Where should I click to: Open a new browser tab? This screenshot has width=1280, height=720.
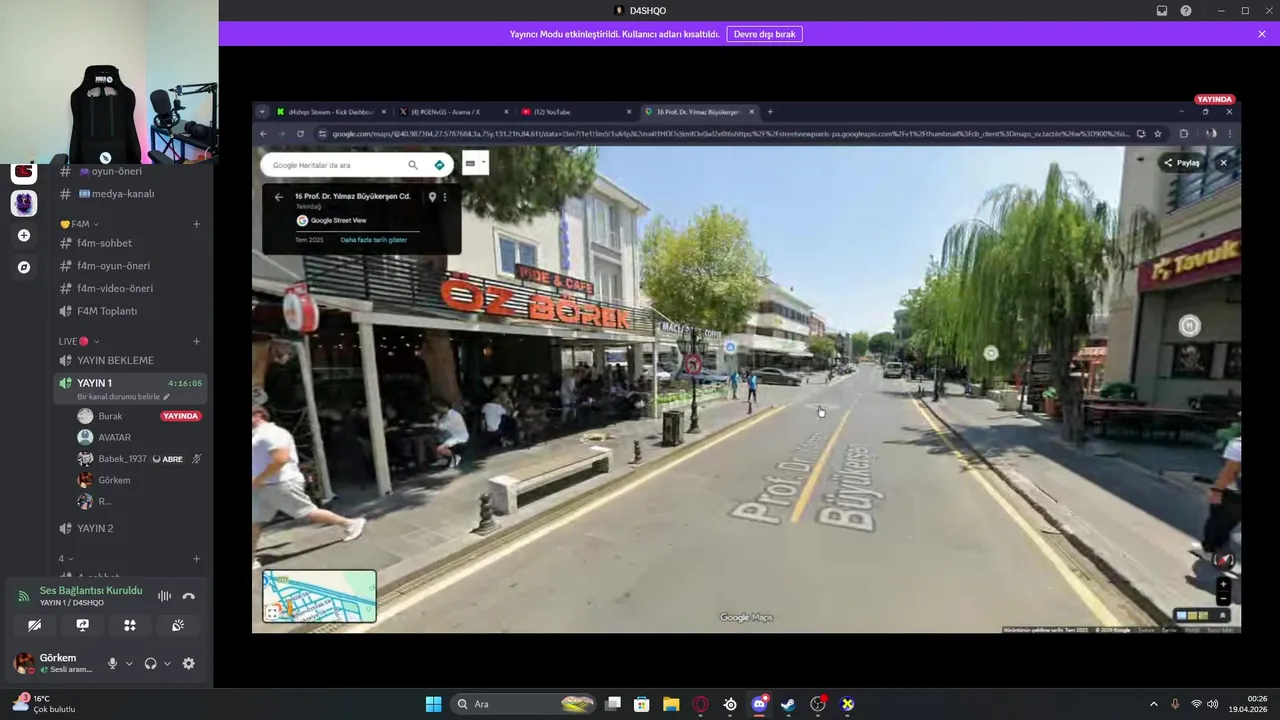pyautogui.click(x=770, y=112)
